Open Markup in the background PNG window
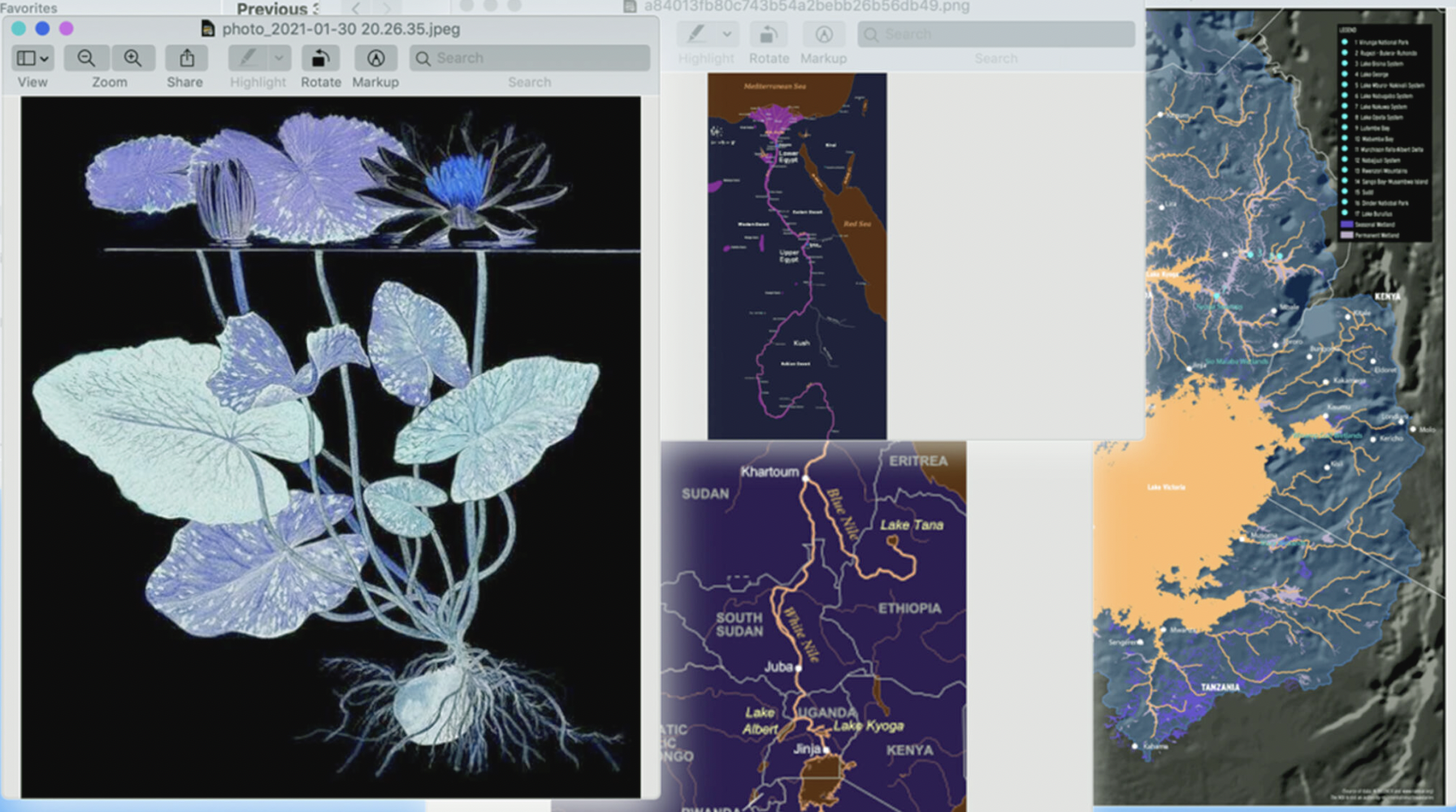Image resolution: width=1456 pixels, height=812 pixels. (x=824, y=35)
